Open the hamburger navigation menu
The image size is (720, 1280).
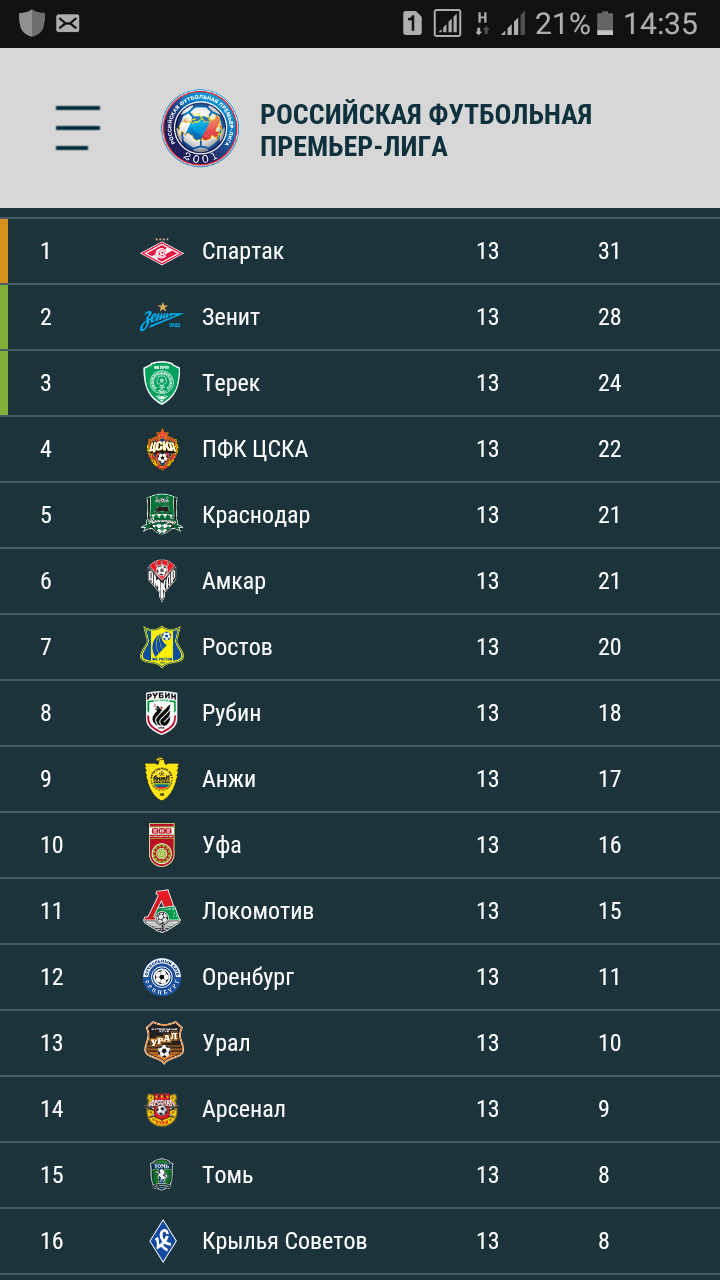(78, 128)
